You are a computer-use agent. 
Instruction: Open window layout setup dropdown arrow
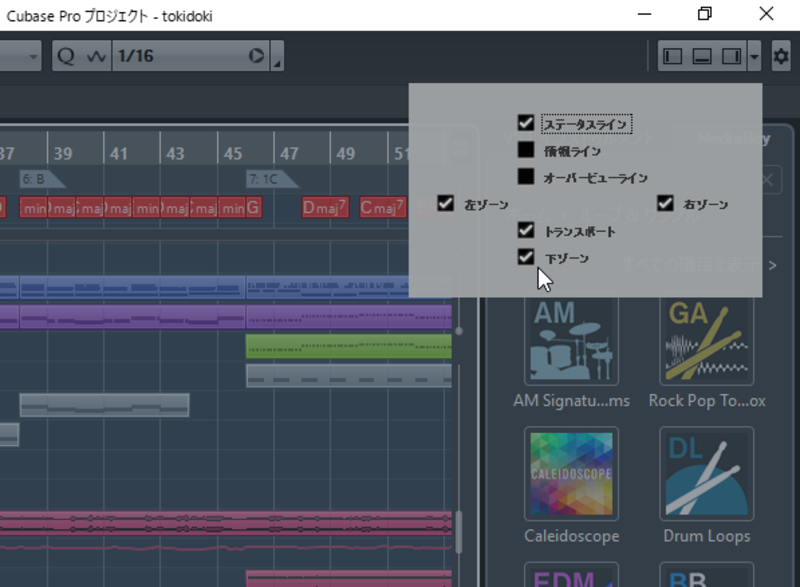(x=754, y=56)
